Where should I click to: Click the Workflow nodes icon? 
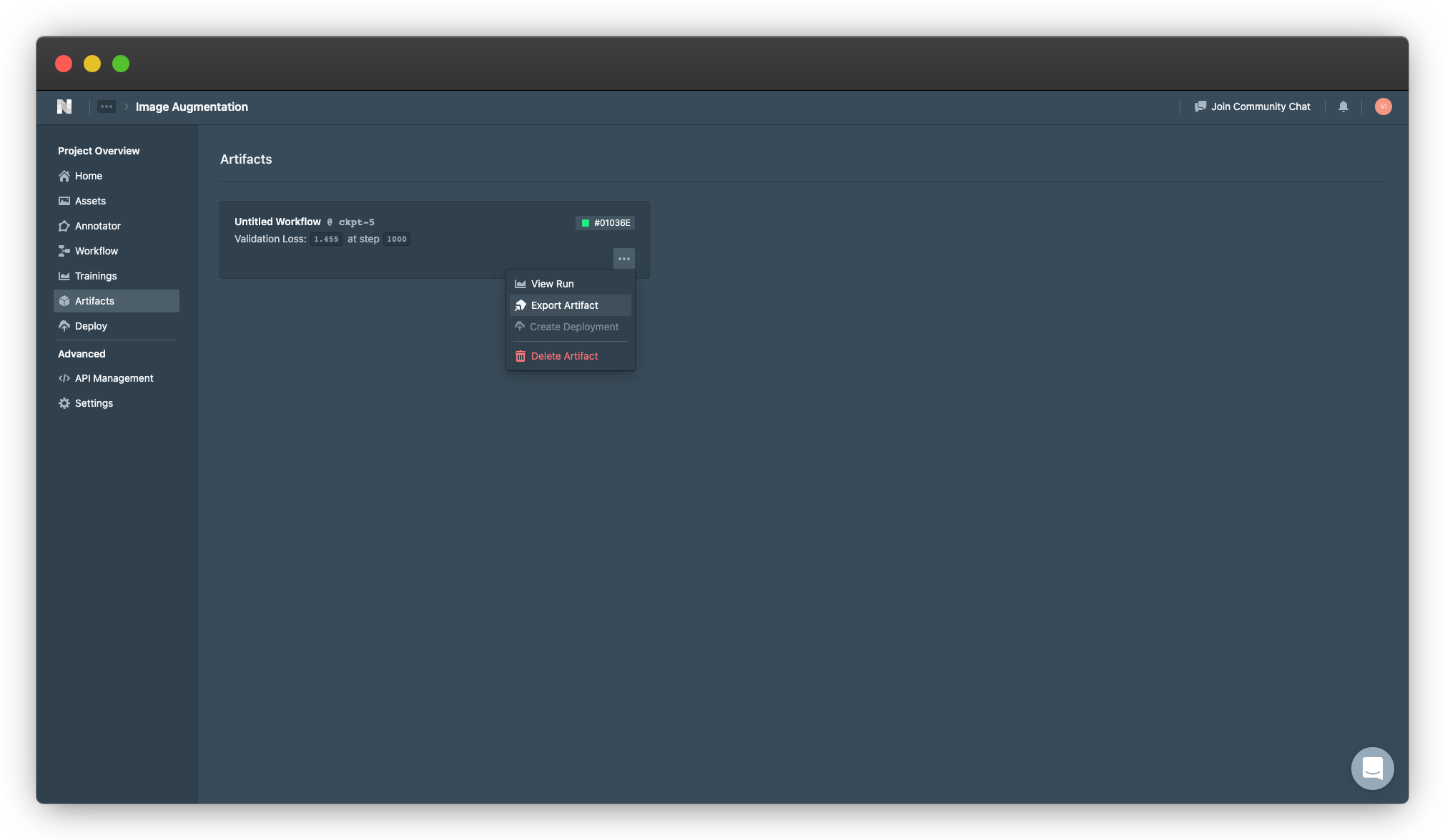coord(64,251)
